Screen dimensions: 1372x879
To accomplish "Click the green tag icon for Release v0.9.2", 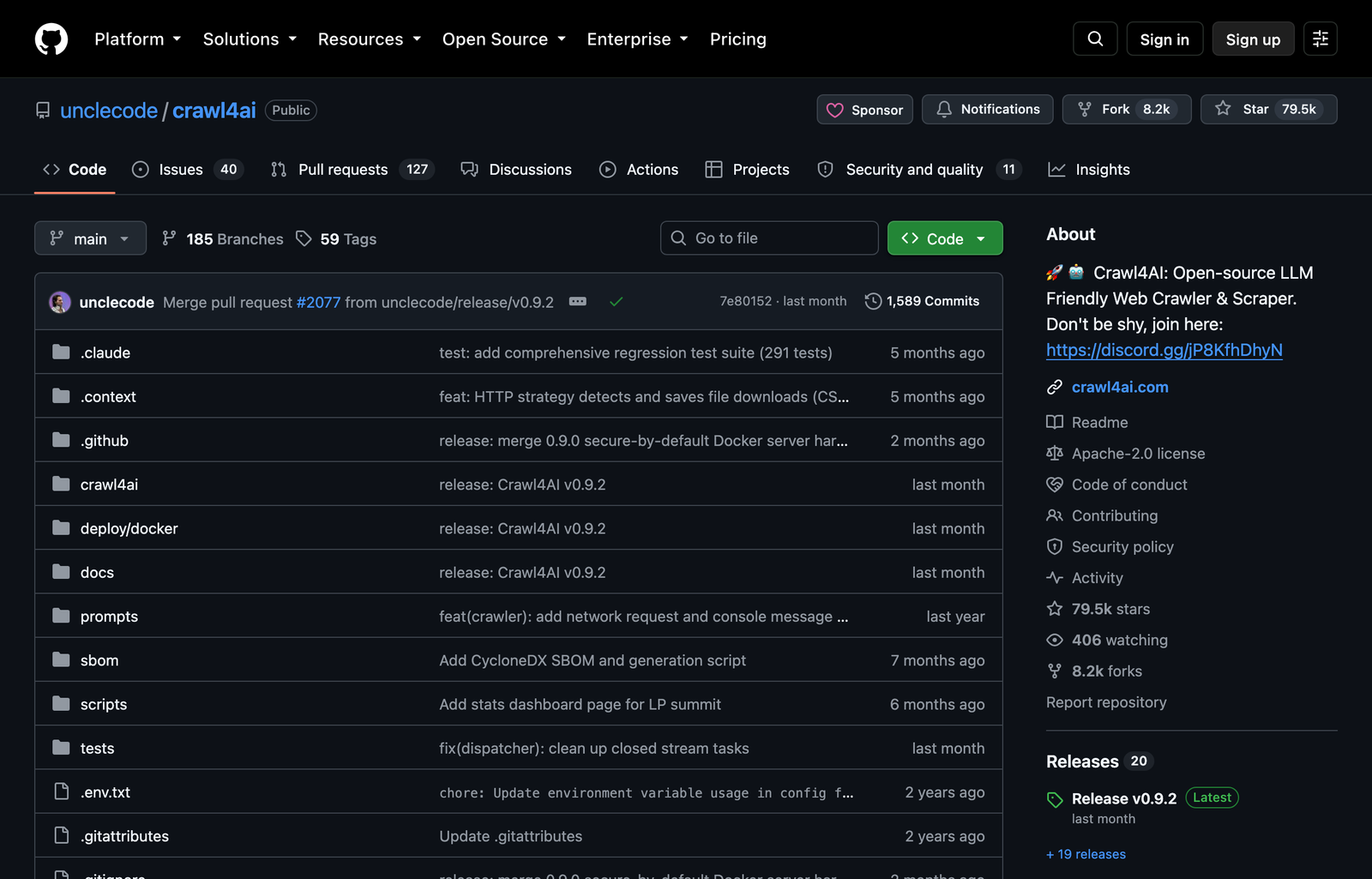I will (x=1055, y=799).
